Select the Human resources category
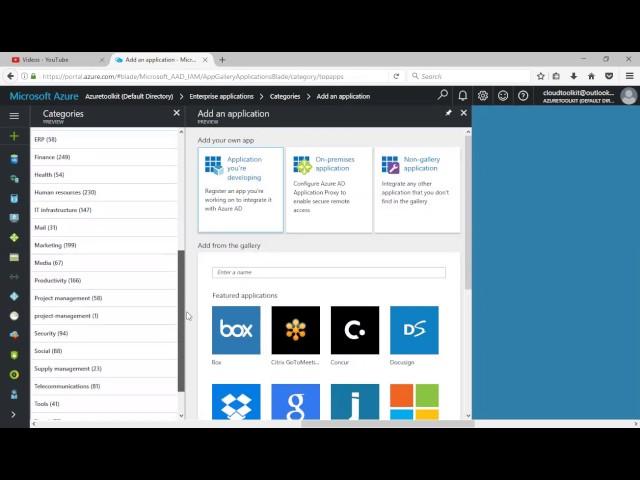Viewport: 640px width, 480px height. (104, 192)
